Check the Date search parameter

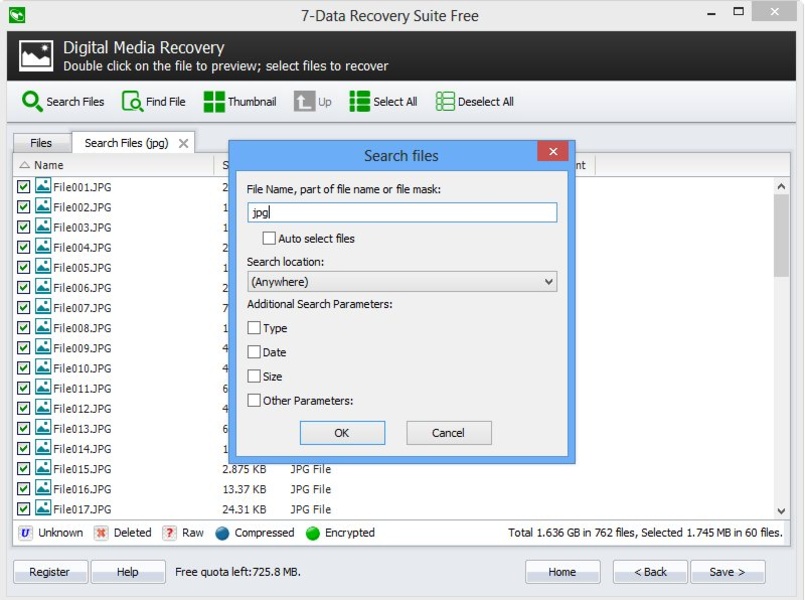click(254, 352)
